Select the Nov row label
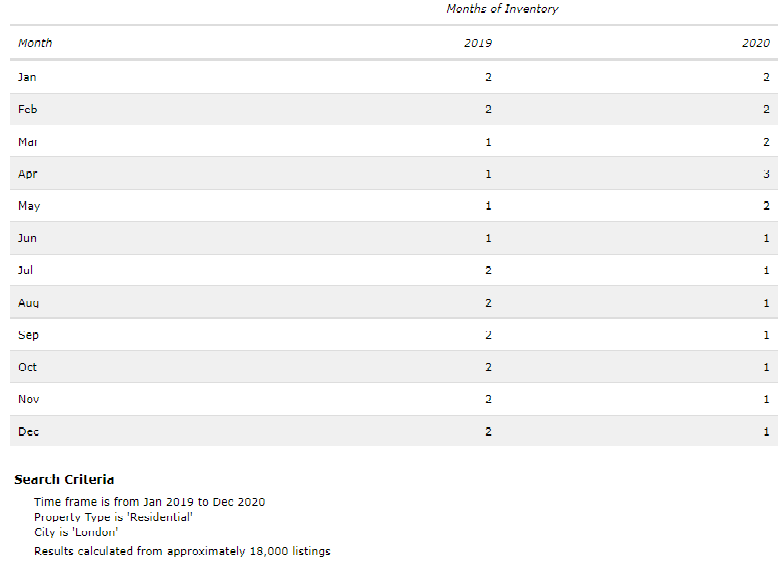This screenshot has height=564, width=781. pyautogui.click(x=28, y=399)
